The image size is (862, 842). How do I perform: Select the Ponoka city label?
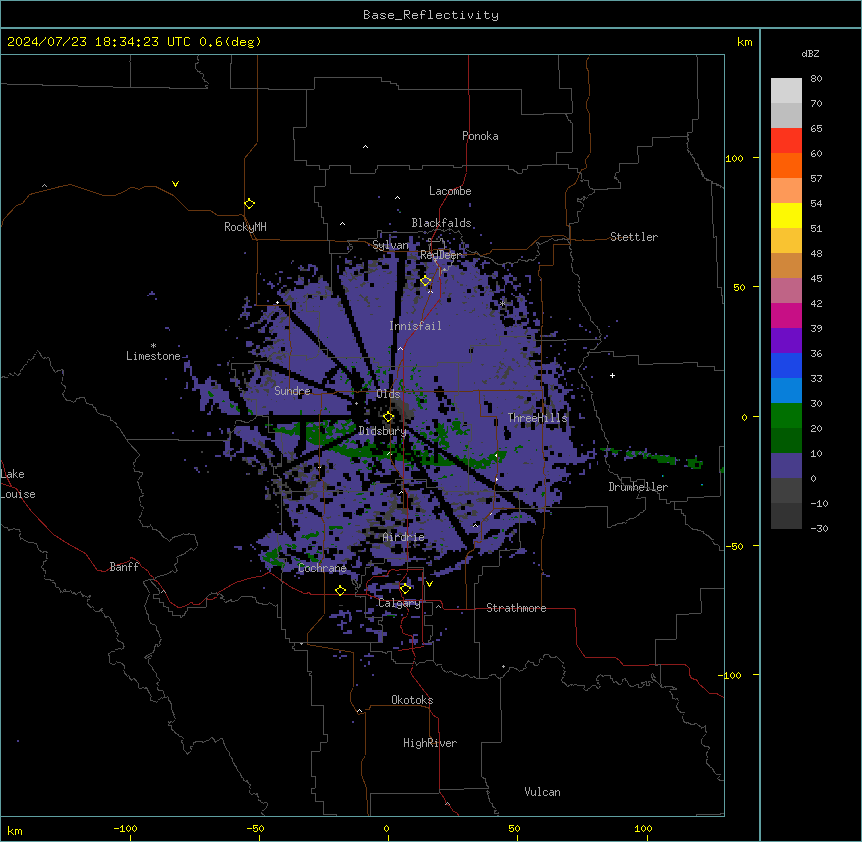(x=480, y=136)
